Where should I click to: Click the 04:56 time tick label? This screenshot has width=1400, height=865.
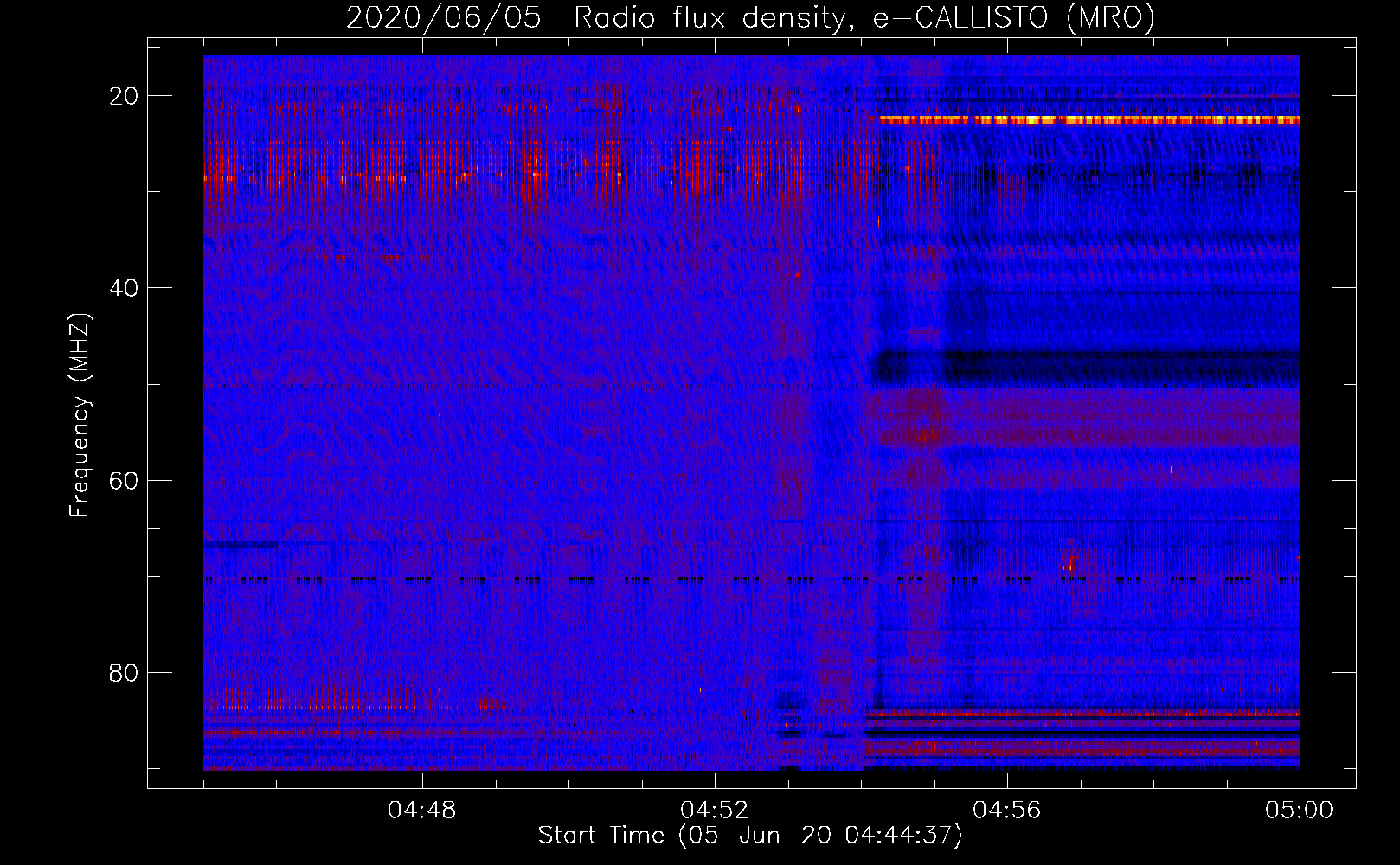pos(1007,811)
